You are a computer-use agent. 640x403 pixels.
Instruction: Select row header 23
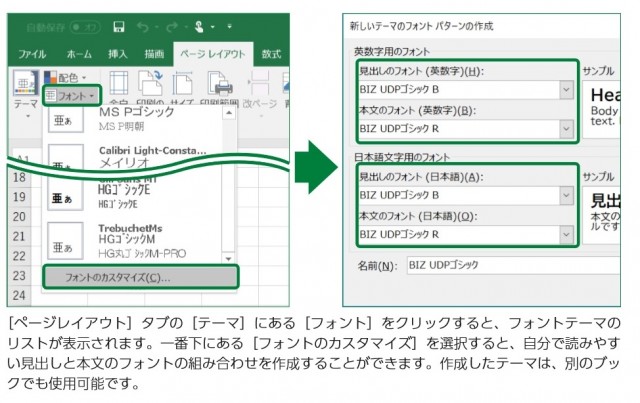(x=19, y=276)
